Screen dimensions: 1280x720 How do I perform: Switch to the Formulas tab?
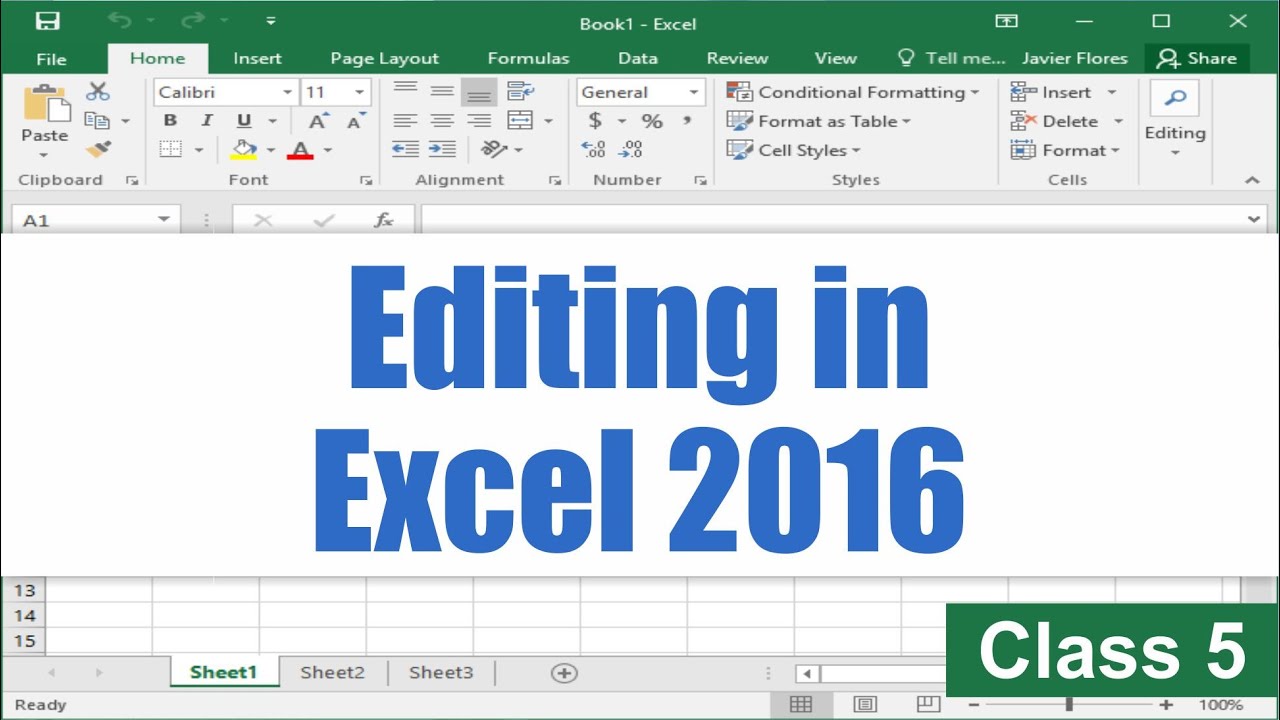(528, 58)
